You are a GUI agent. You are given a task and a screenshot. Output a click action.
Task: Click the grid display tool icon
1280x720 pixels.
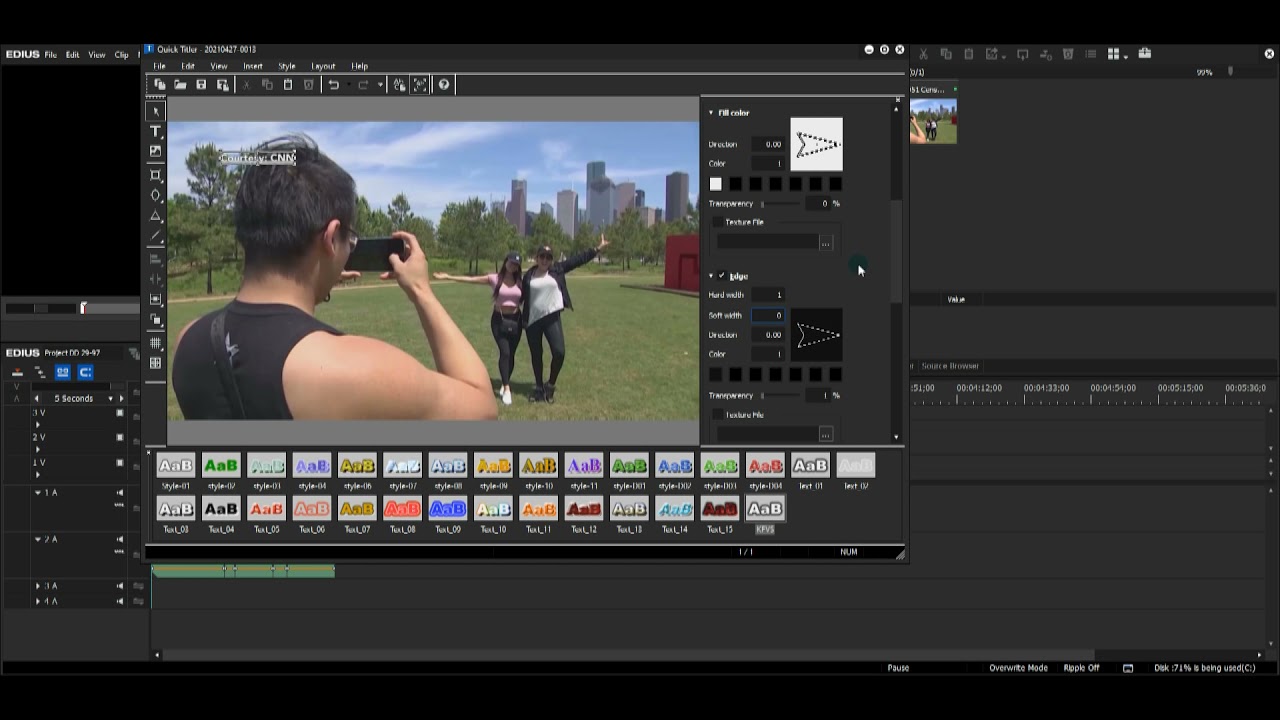tap(156, 343)
